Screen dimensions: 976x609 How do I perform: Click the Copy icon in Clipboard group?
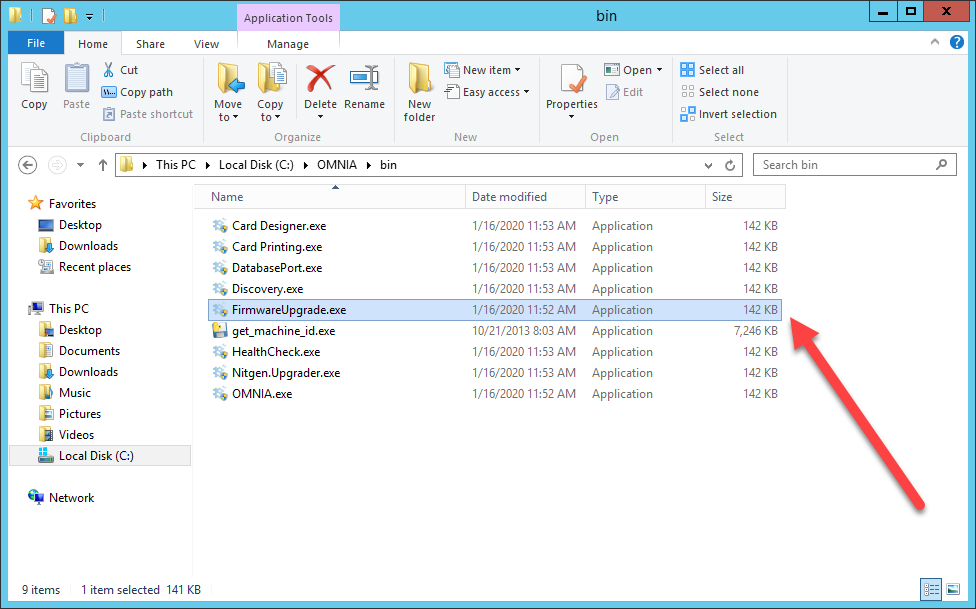pyautogui.click(x=34, y=80)
